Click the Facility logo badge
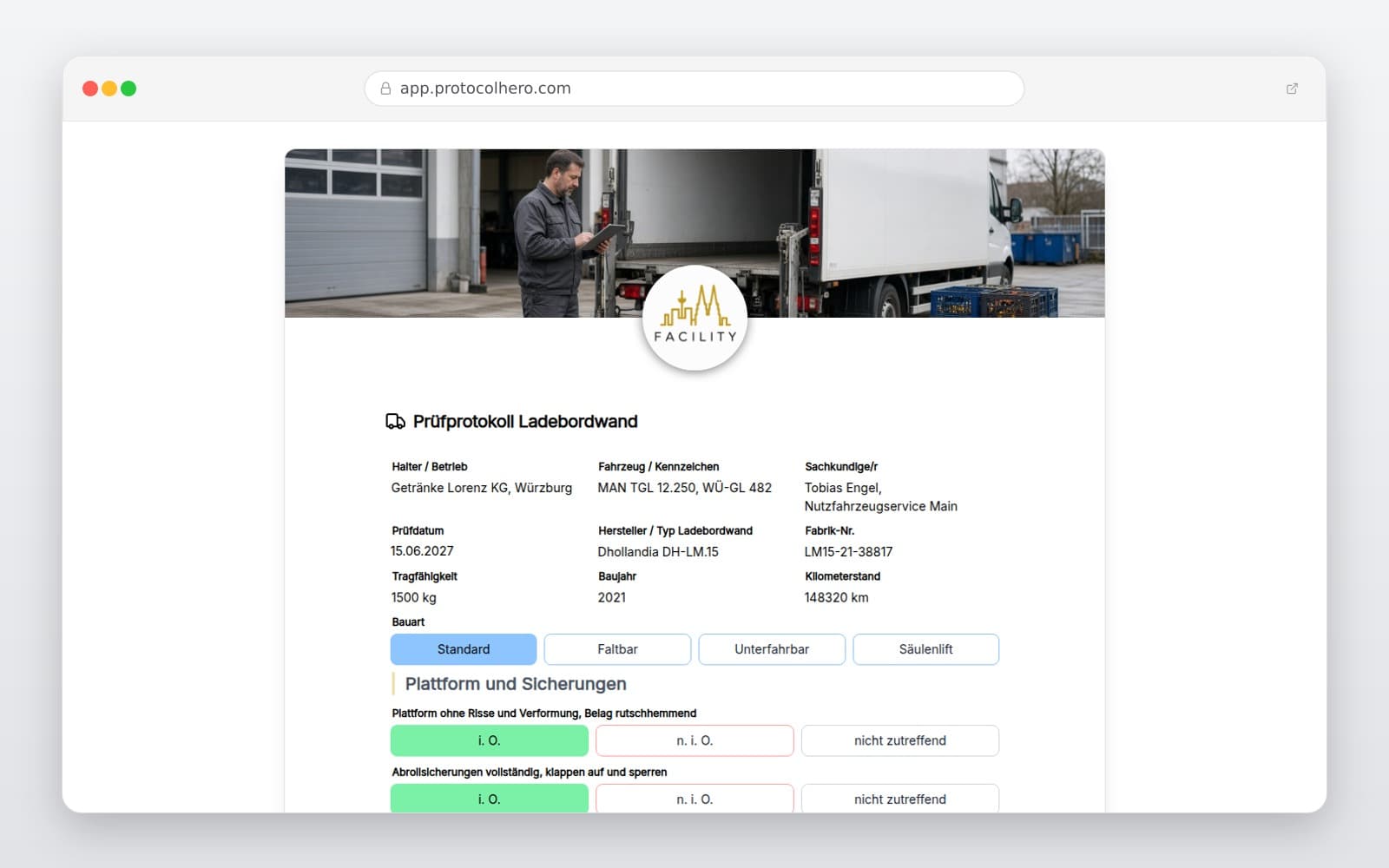The height and width of the screenshot is (868, 1389). 694,318
